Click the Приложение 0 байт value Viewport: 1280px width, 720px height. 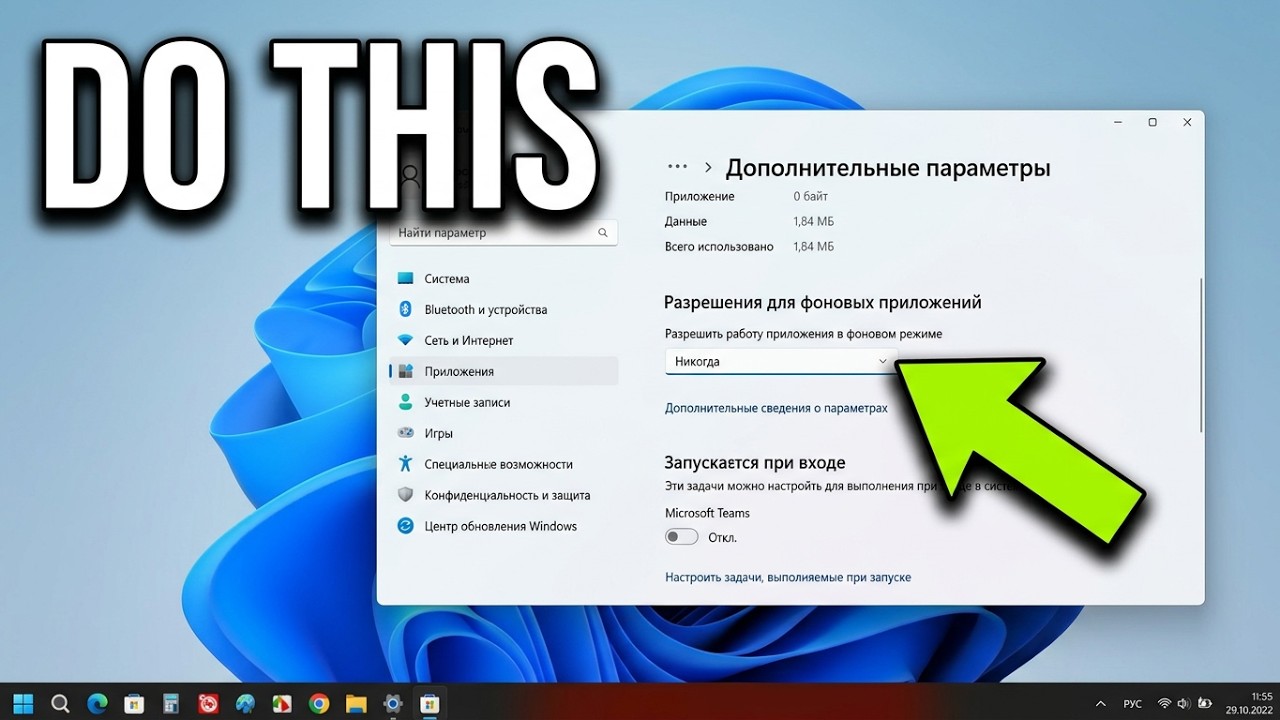[811, 197]
